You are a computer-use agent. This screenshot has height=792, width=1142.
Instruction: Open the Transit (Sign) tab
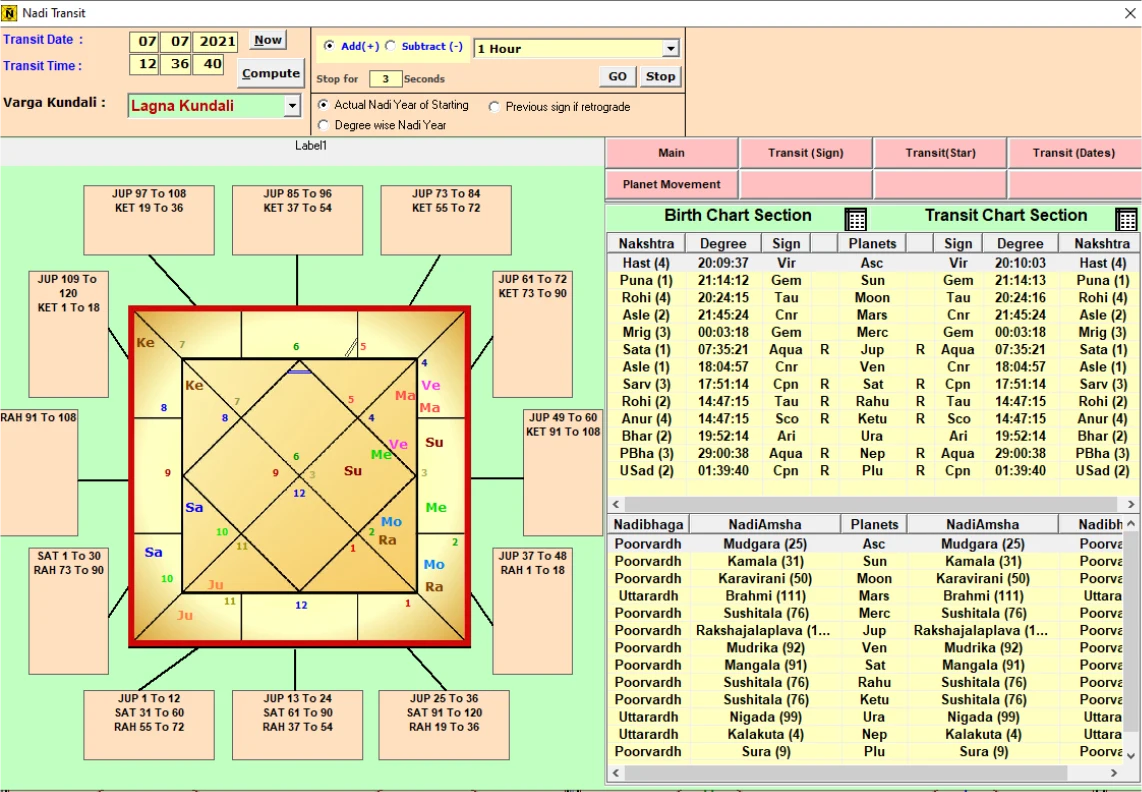806,153
